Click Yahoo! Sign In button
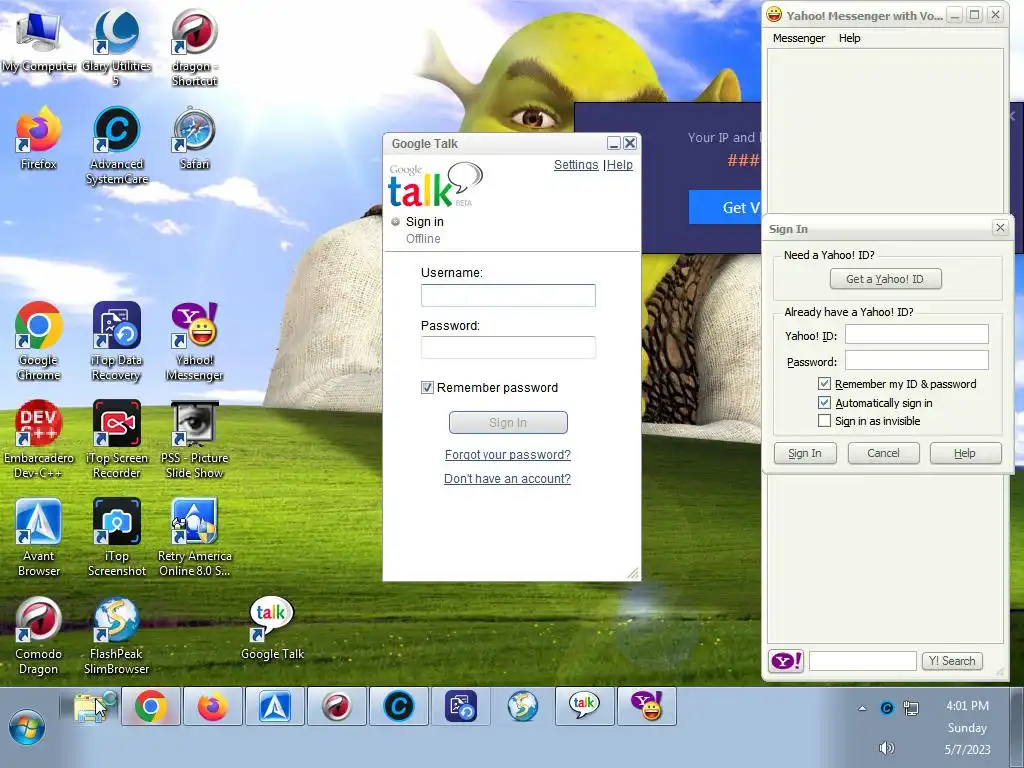 tap(805, 453)
